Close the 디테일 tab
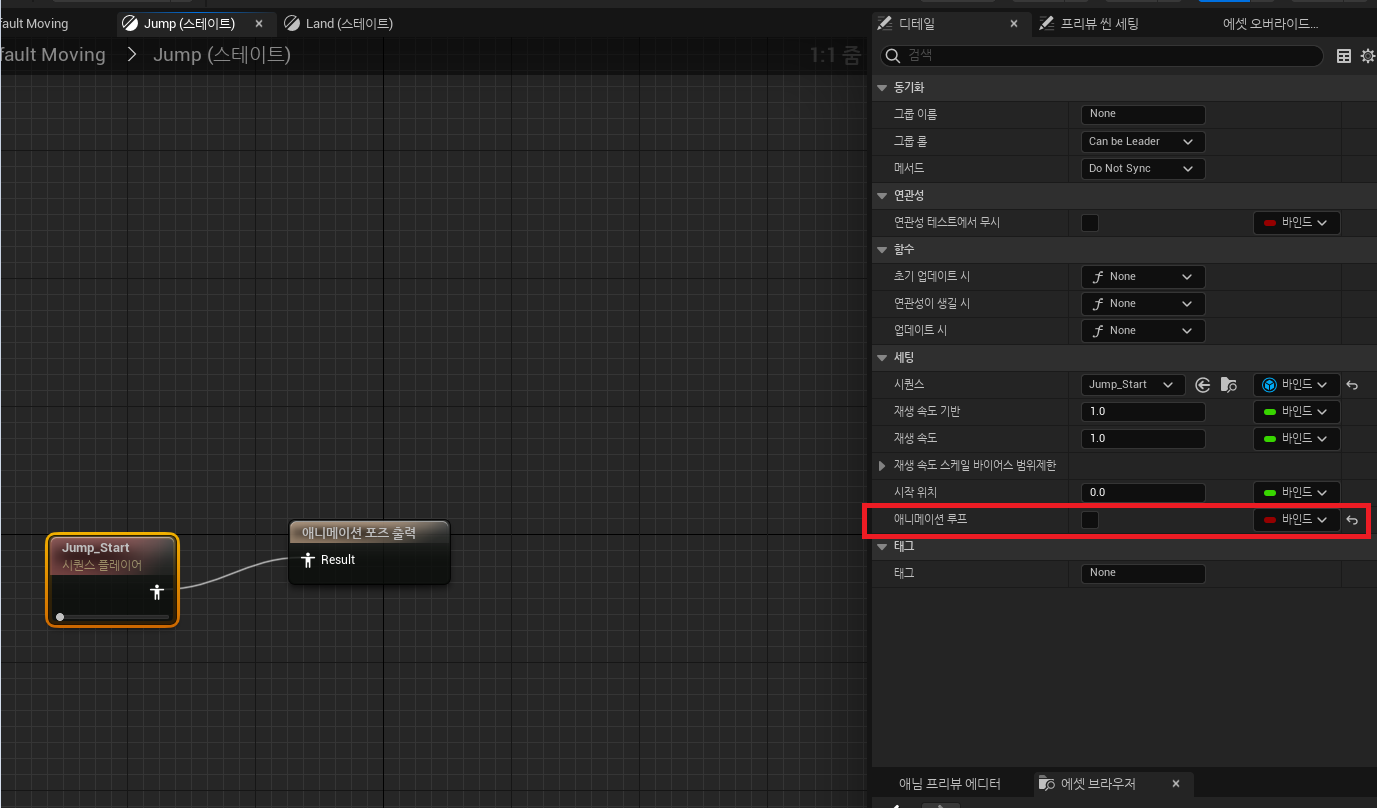Image resolution: width=1377 pixels, height=808 pixels. (x=1014, y=23)
